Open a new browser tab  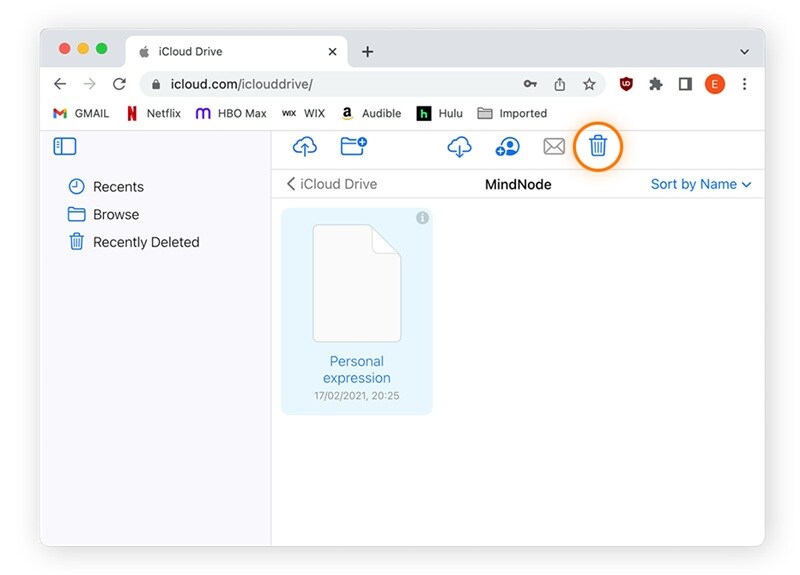(367, 52)
